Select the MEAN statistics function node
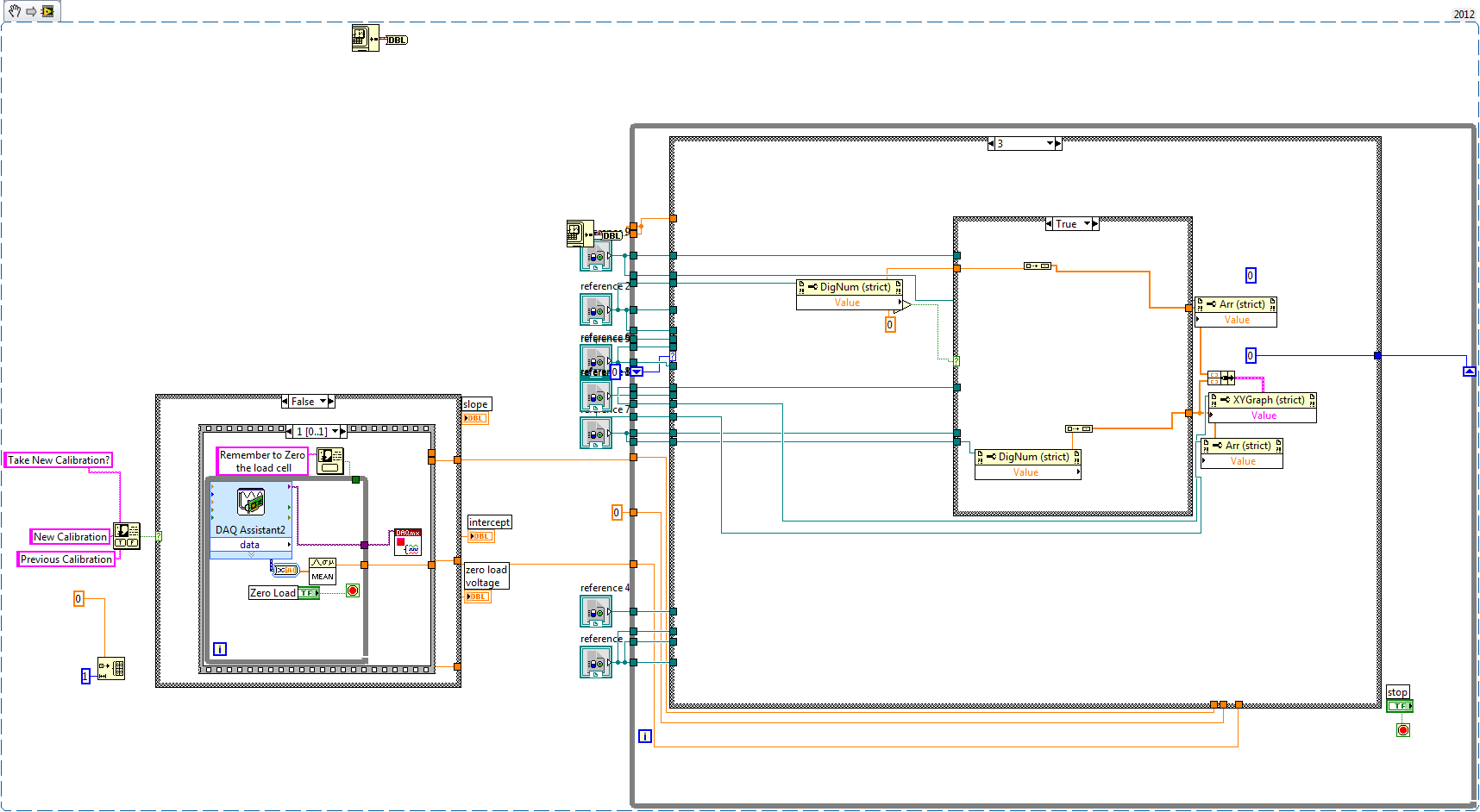 [323, 571]
